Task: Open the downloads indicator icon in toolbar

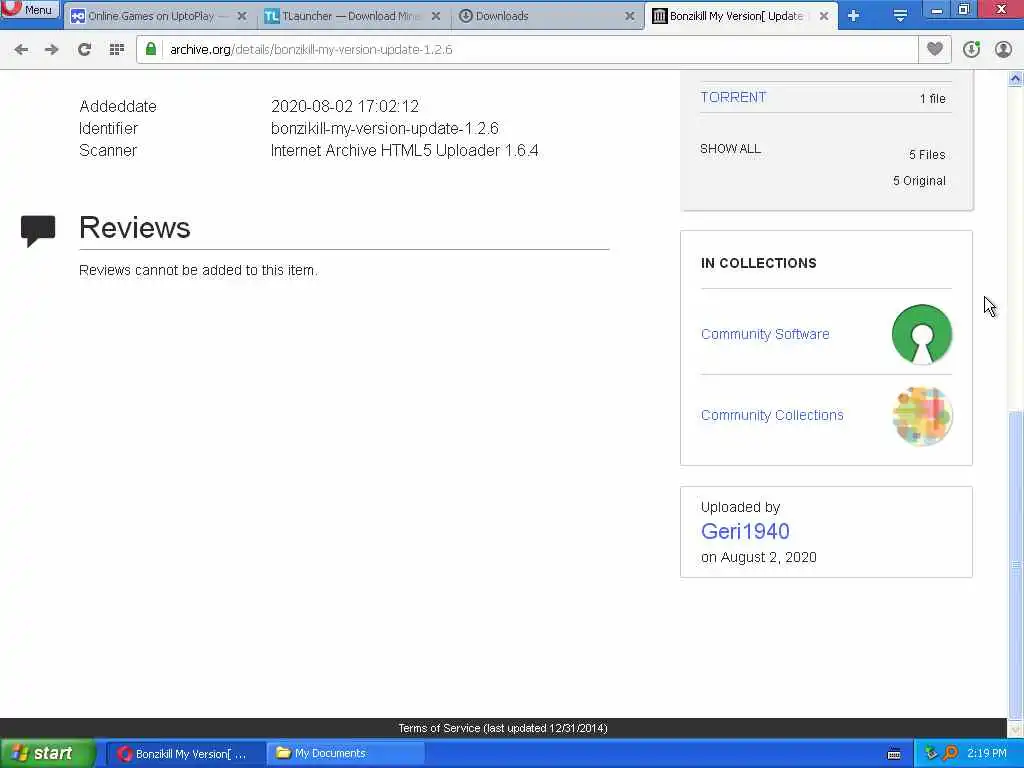Action: [971, 50]
